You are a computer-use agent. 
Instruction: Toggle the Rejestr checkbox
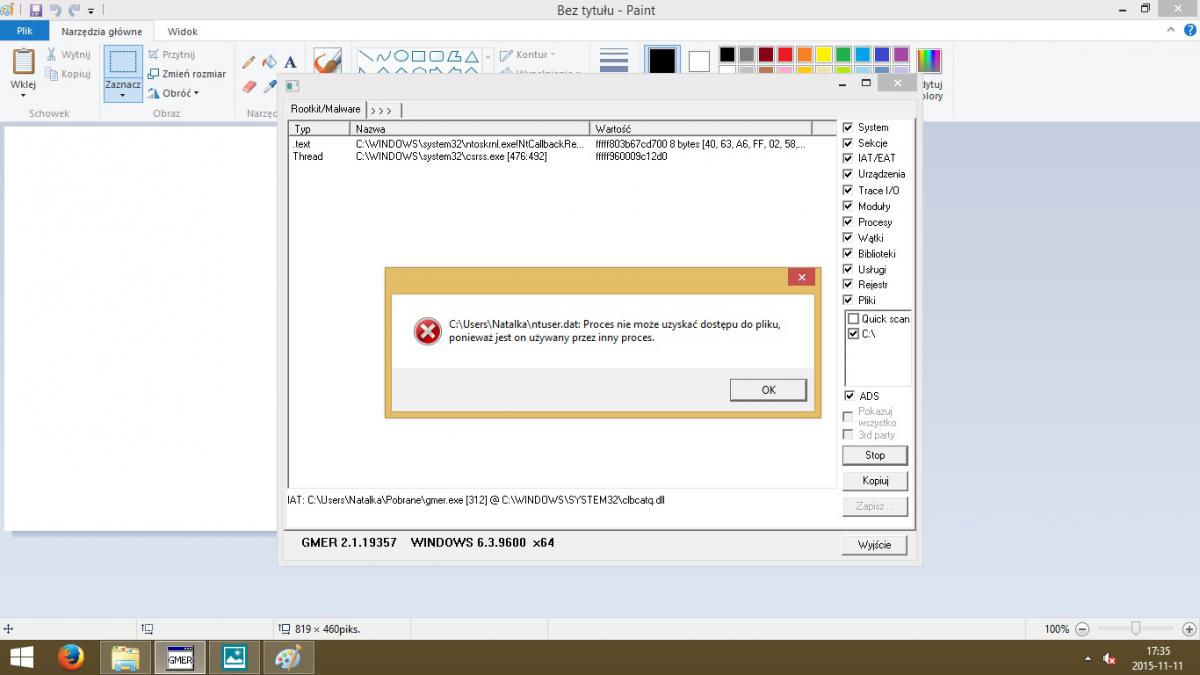[x=848, y=285]
